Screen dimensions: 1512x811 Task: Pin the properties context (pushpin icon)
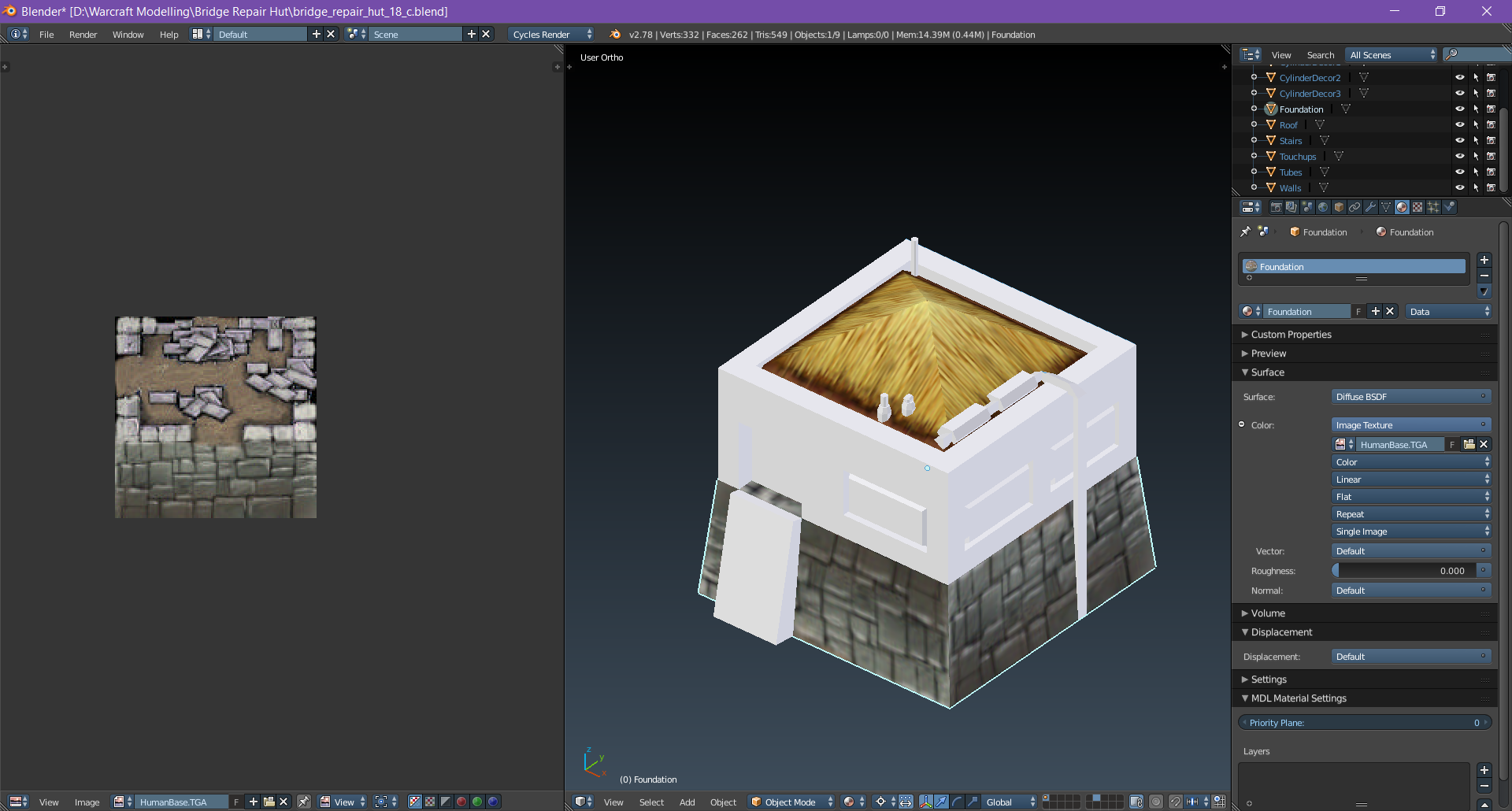[x=1245, y=231]
